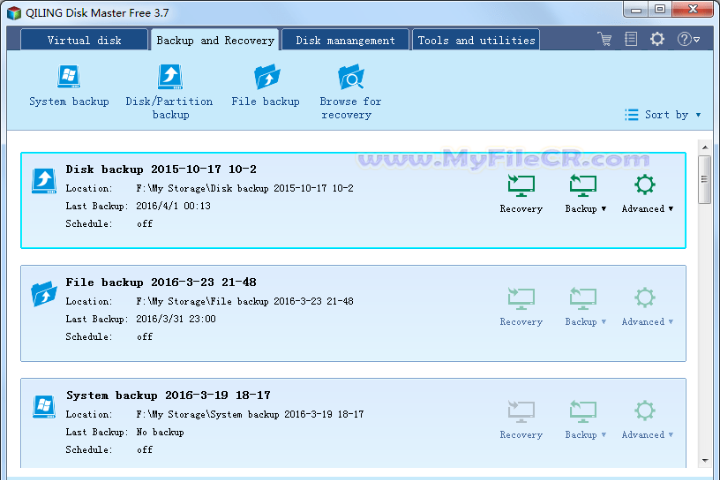Click location path 'F:\My Storage\File backup 2016-3-23 21-48'
Screen dimensions: 720x480
245,301
